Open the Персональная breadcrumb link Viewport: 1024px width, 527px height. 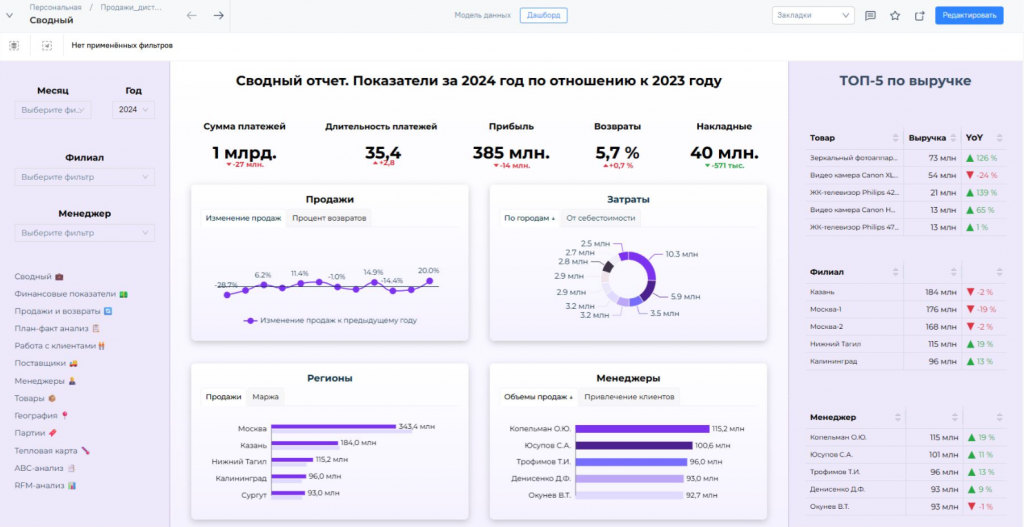tap(56, 7)
